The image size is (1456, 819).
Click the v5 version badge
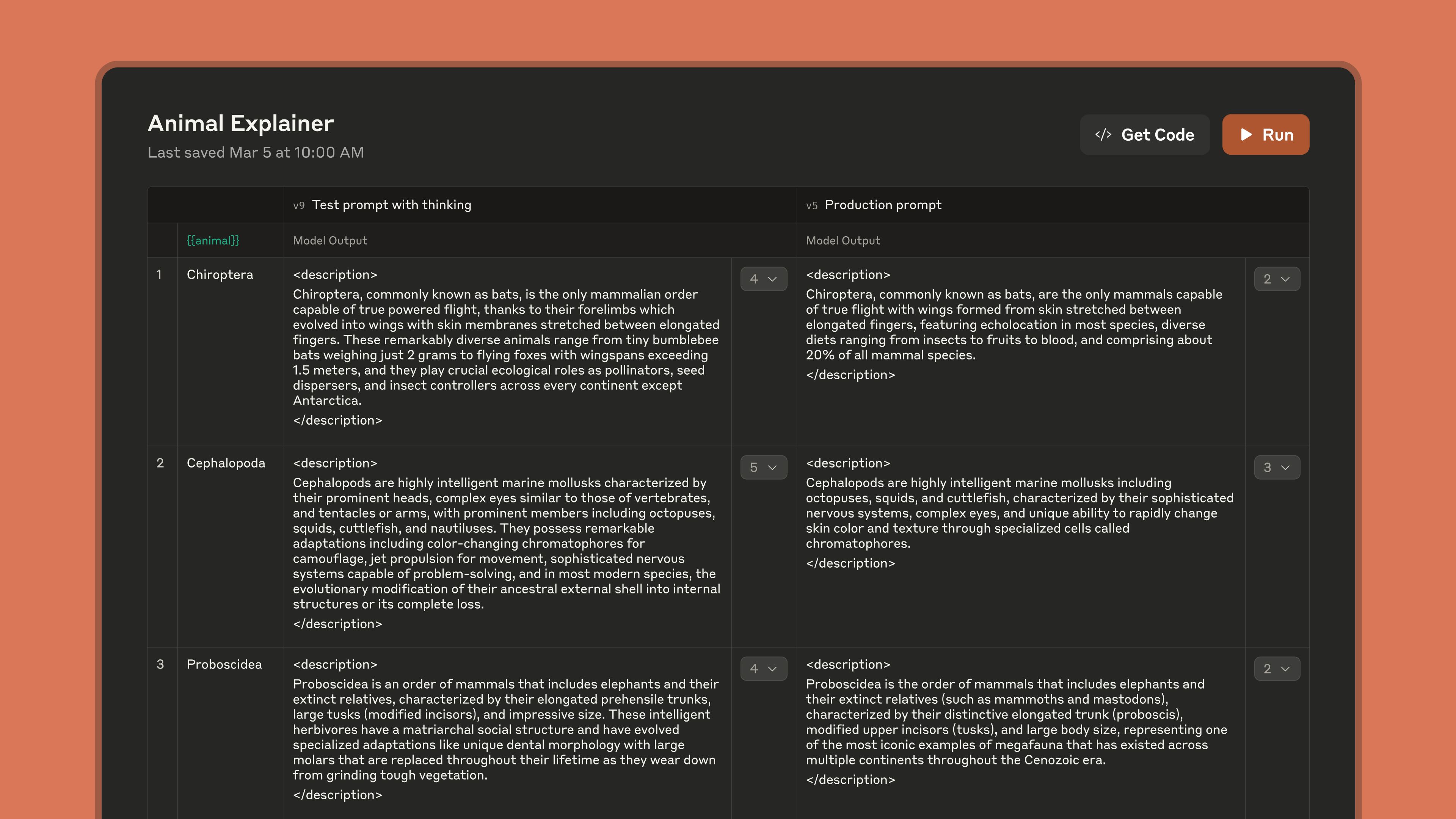click(812, 205)
